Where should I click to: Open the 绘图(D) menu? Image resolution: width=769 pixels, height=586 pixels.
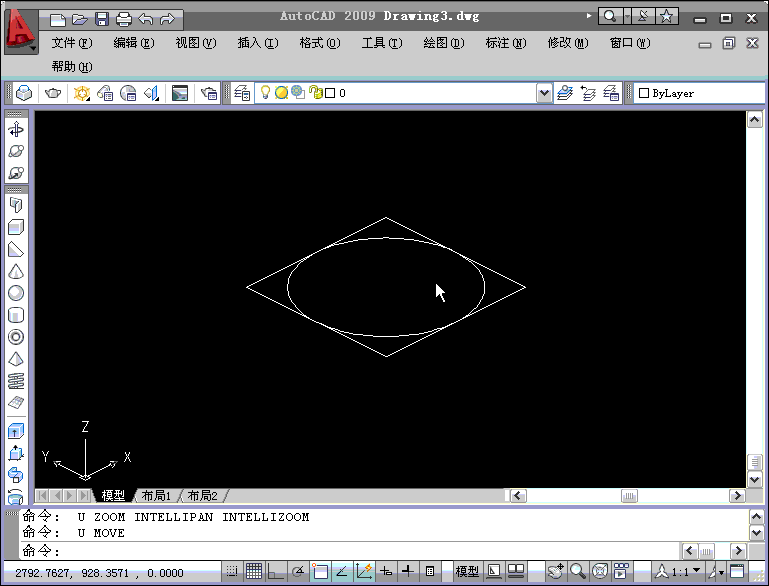[444, 43]
